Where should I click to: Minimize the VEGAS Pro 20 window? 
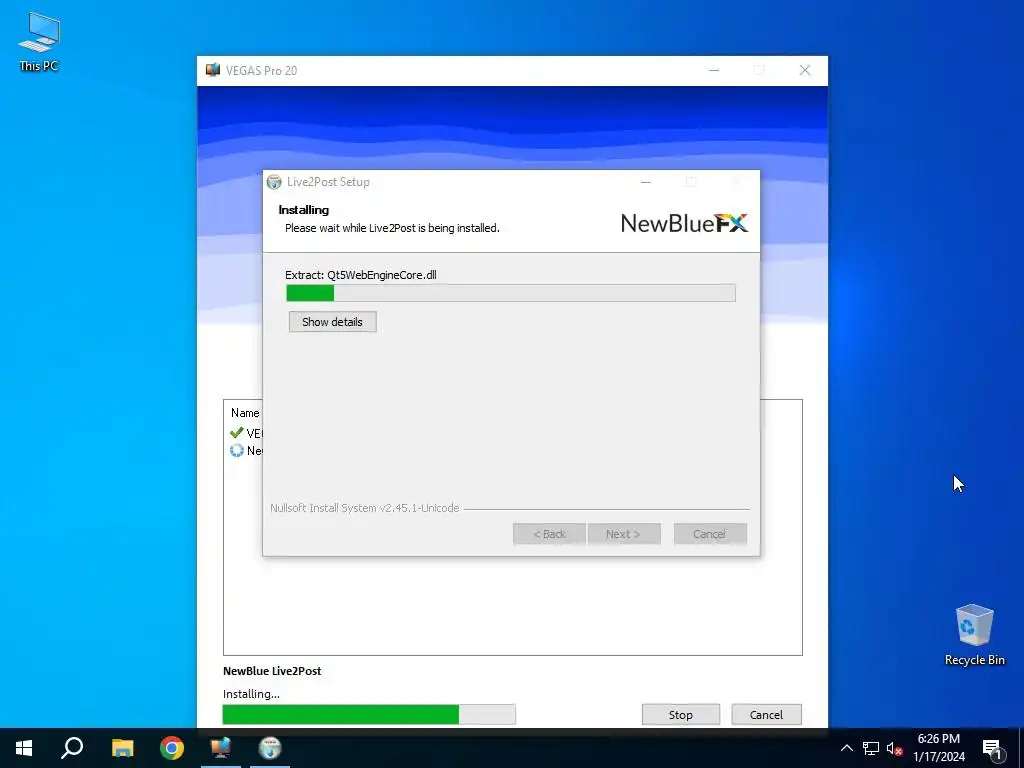[714, 71]
